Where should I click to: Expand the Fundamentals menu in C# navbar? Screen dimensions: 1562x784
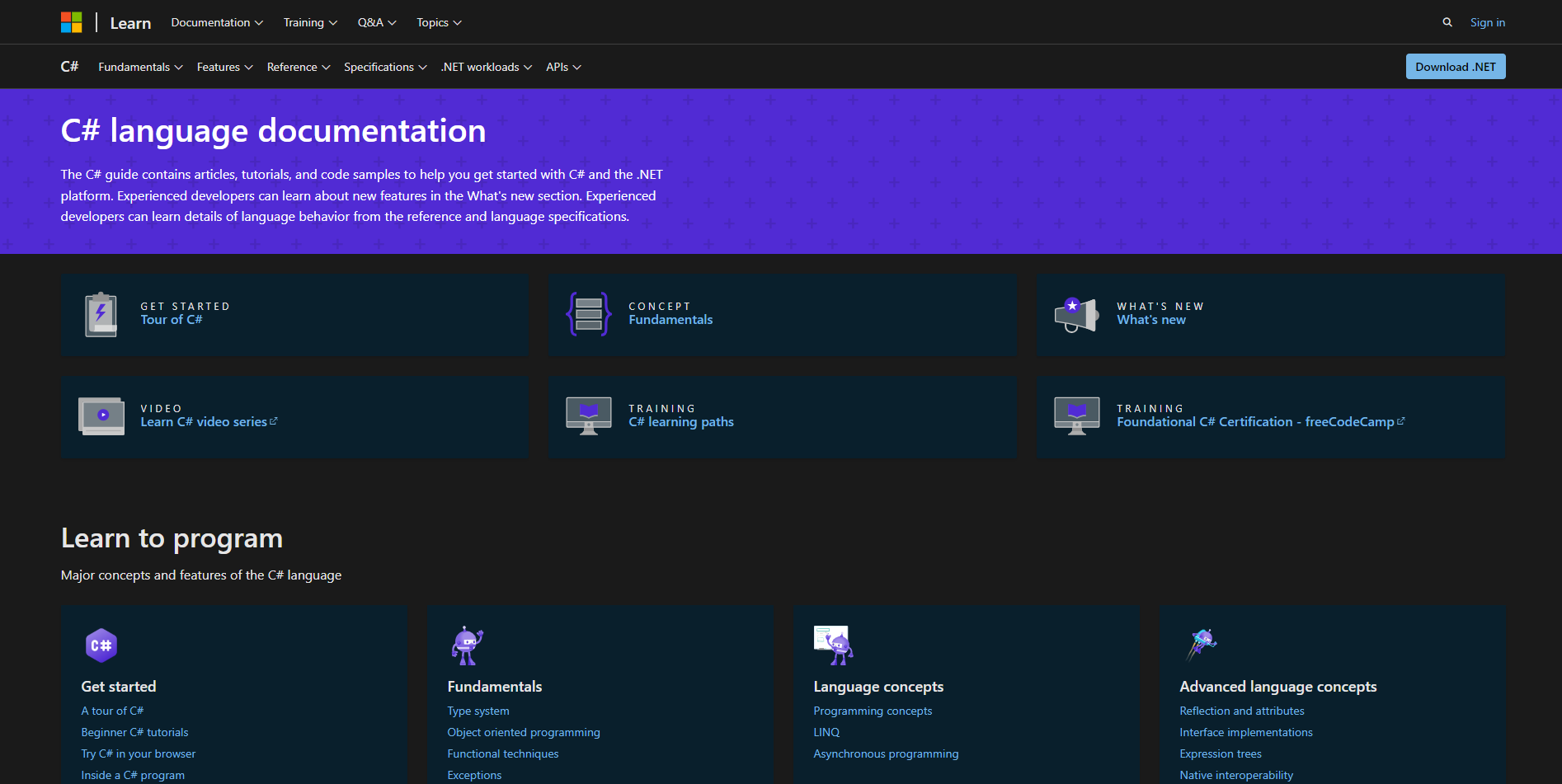pos(140,67)
